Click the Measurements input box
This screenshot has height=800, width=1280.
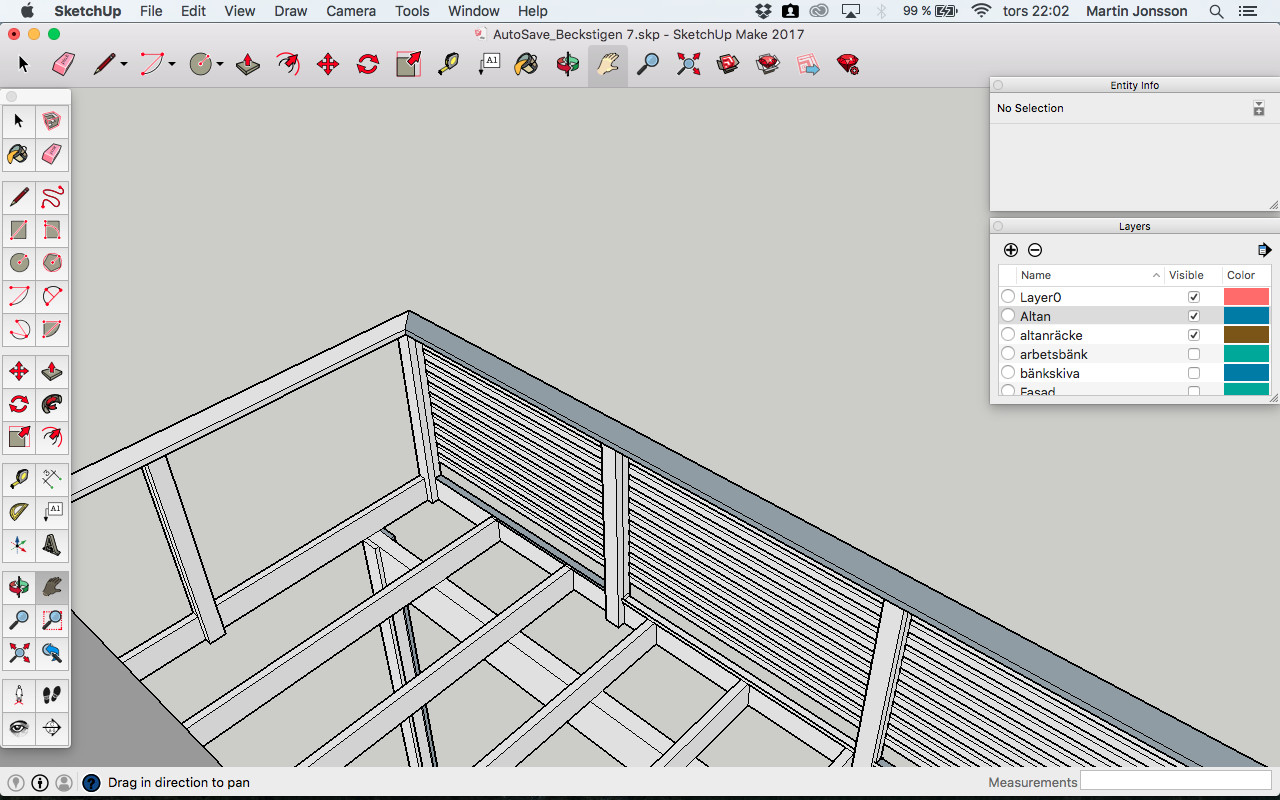tap(1175, 781)
